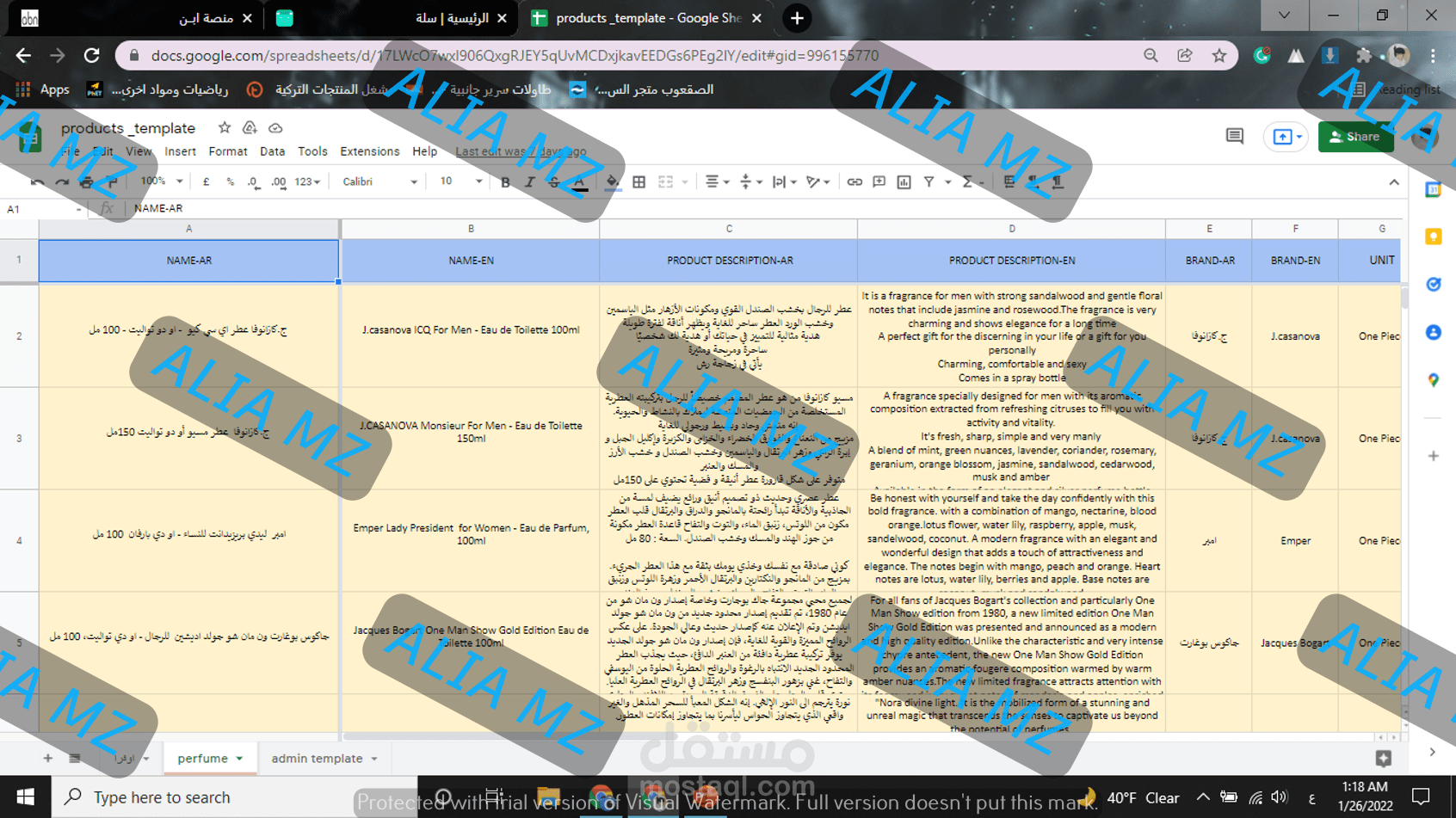This screenshot has width=1456, height=818.
Task: Open text wrapping dropdown
Action: click(783, 182)
